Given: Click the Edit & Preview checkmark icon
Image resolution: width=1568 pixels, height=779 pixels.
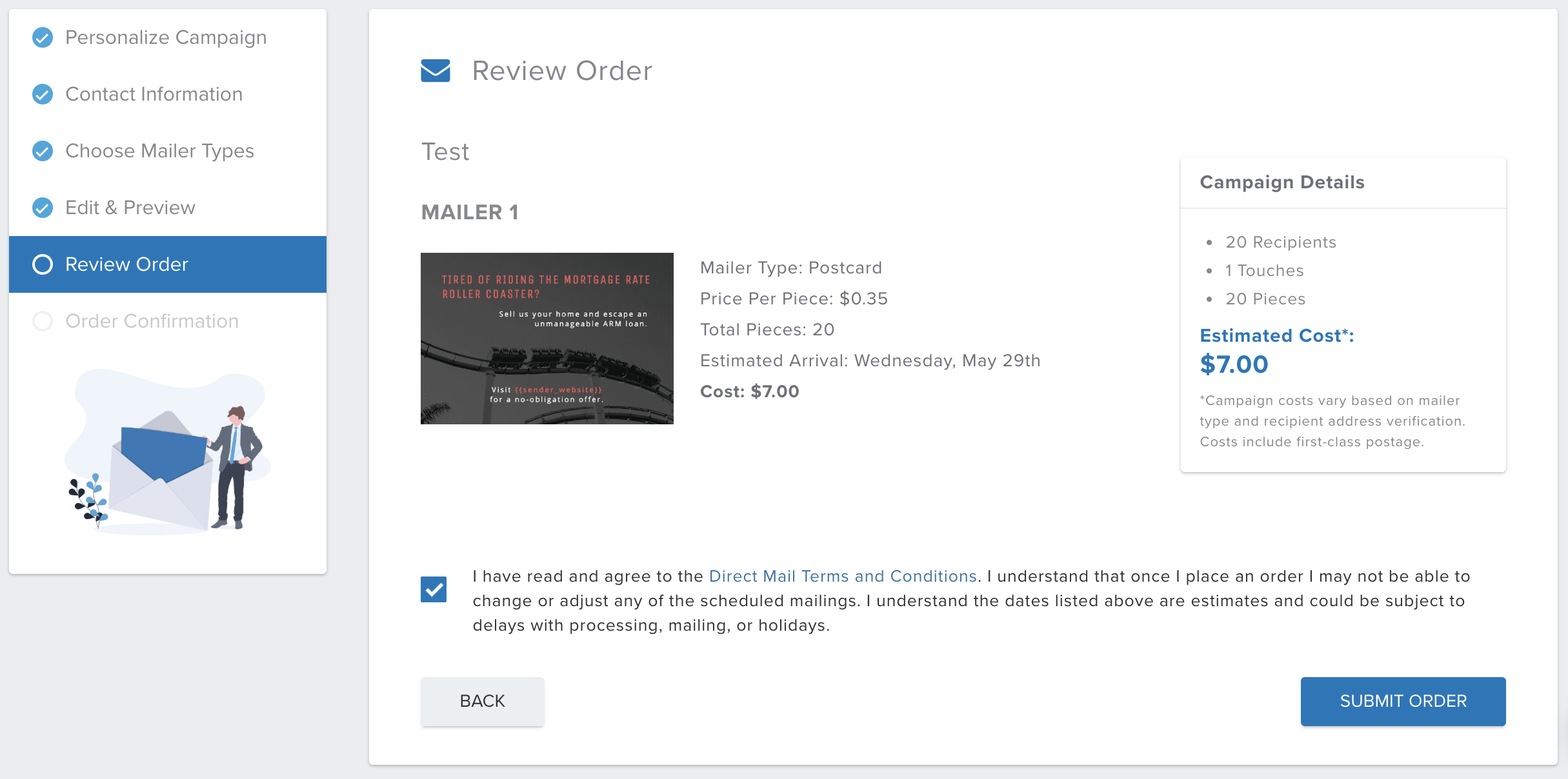Looking at the screenshot, I should click(x=43, y=208).
